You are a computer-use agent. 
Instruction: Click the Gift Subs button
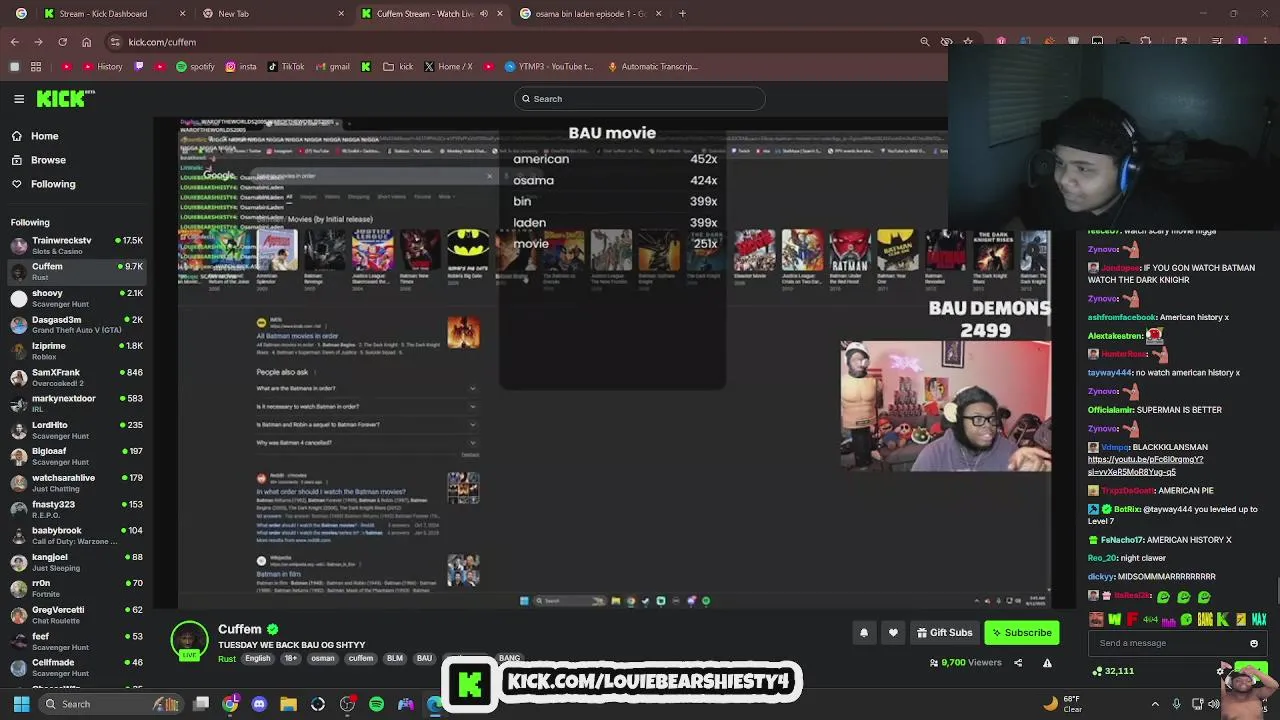tap(944, 633)
